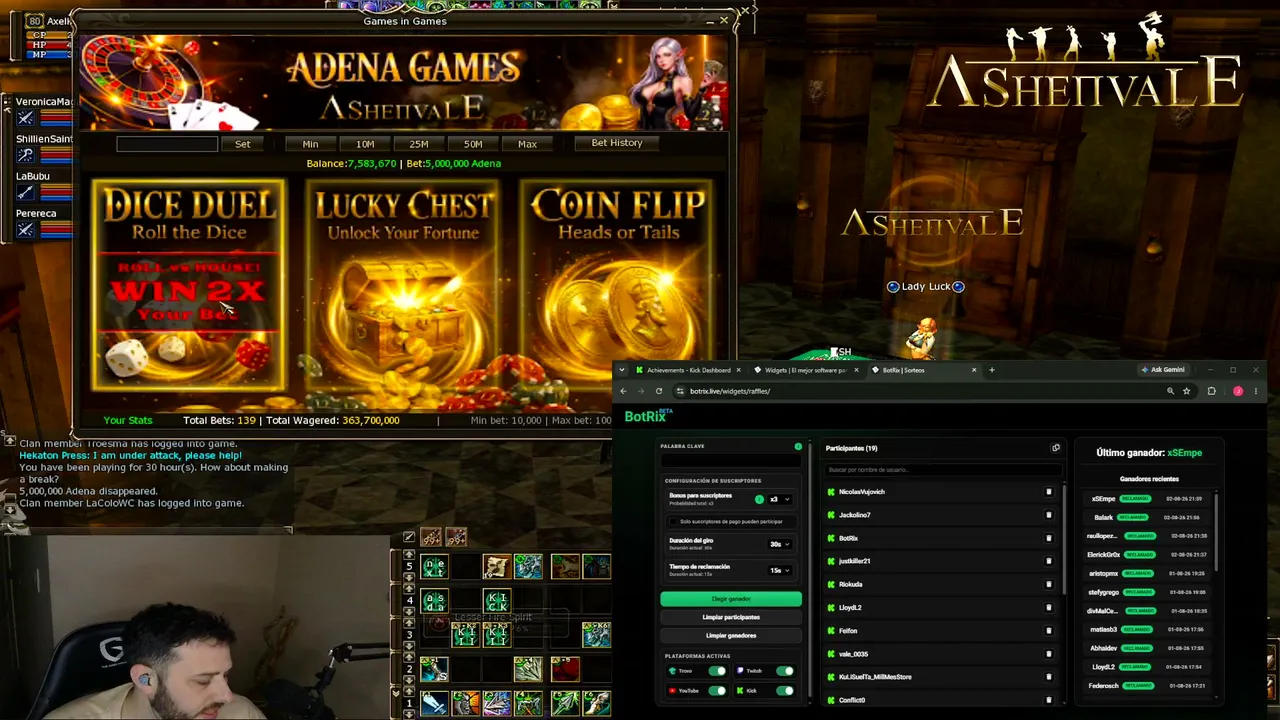
Task: Remove Jackolino7 using the trash icon
Action: point(1048,515)
